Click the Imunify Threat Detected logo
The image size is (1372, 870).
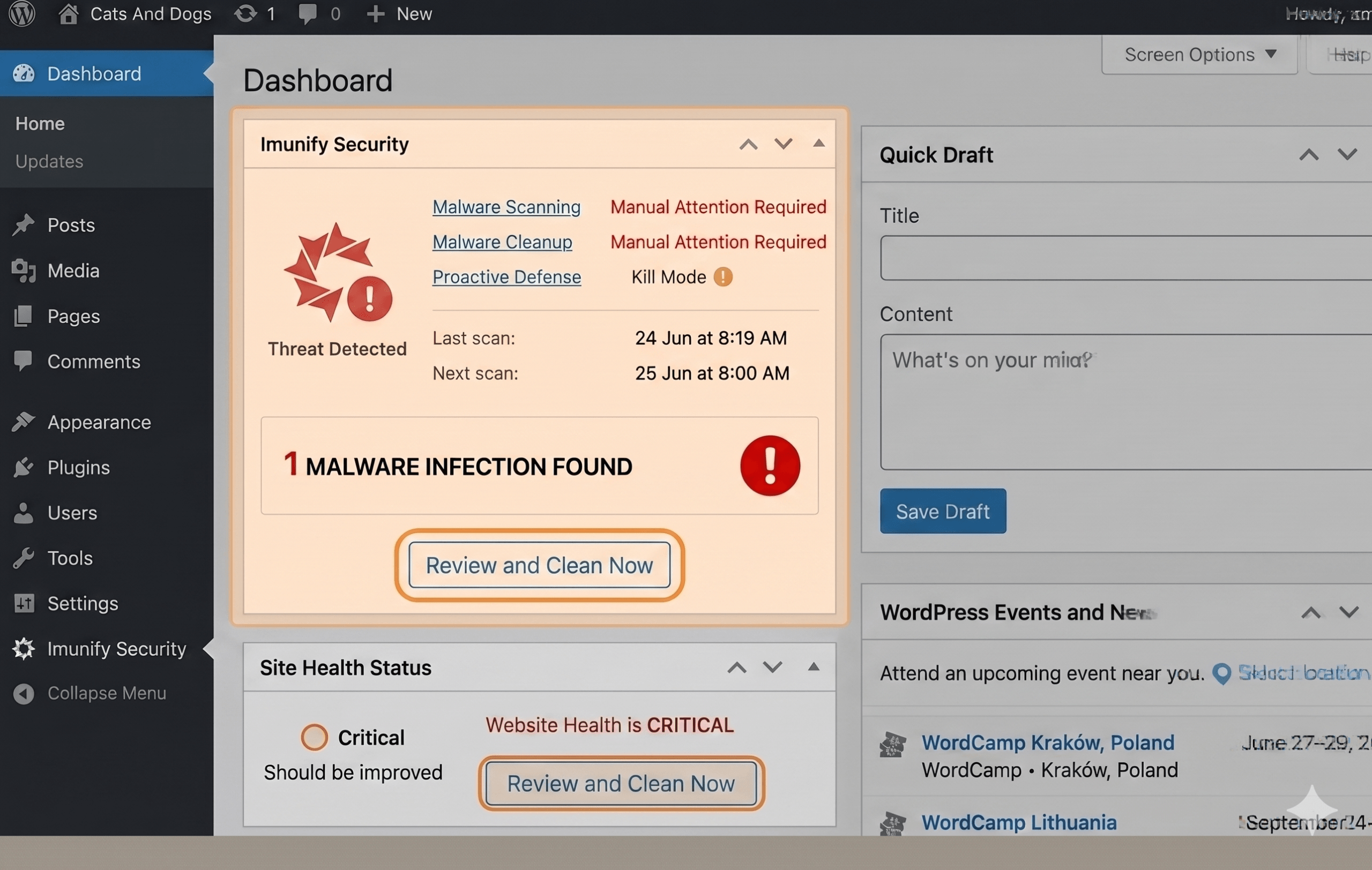(337, 272)
